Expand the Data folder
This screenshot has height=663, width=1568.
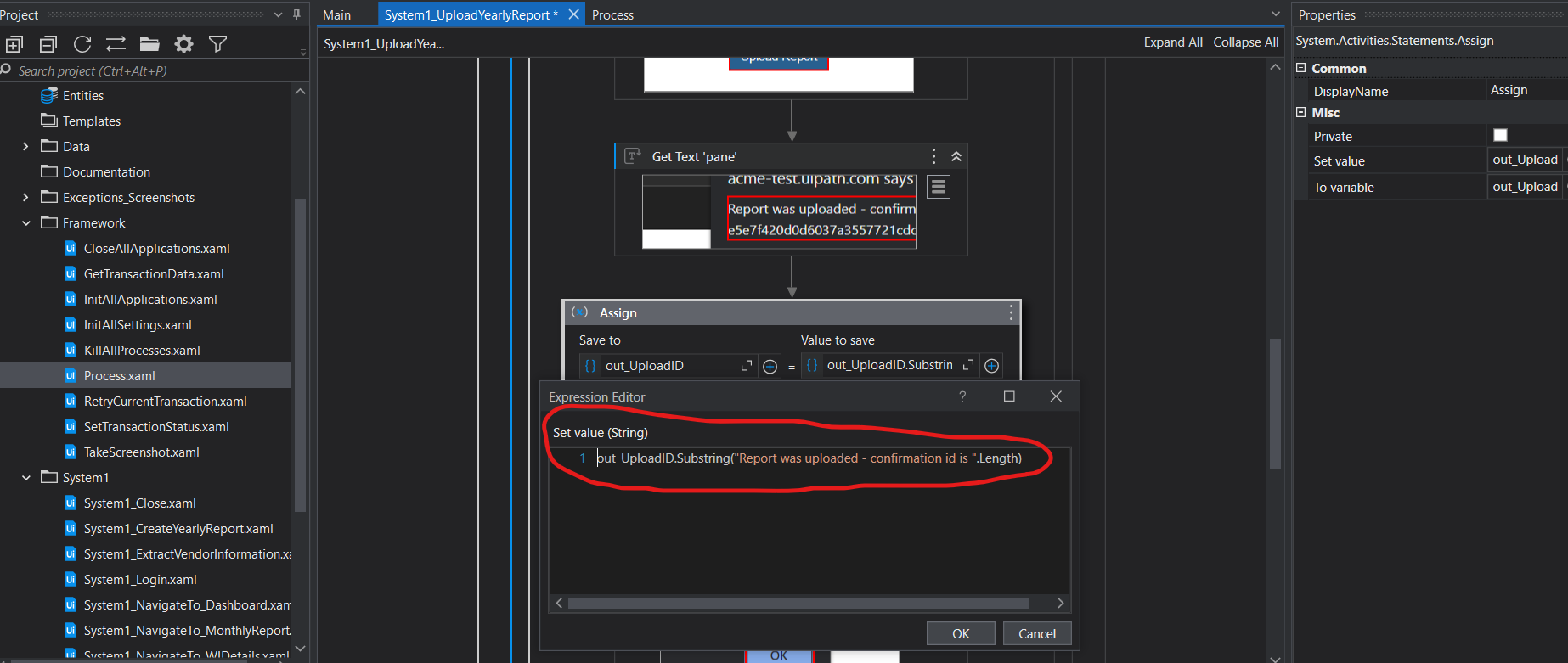[25, 146]
